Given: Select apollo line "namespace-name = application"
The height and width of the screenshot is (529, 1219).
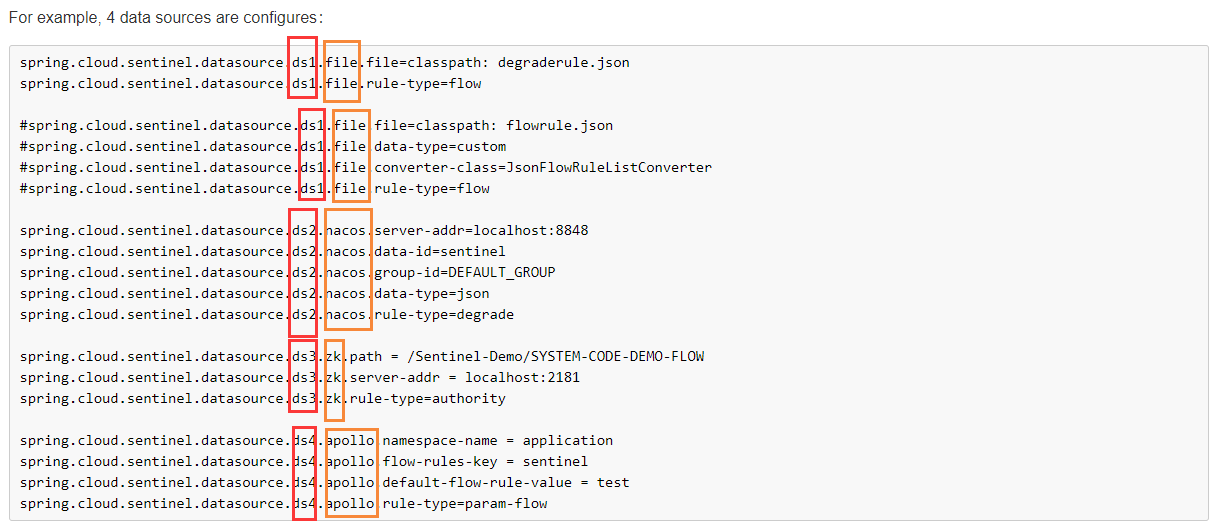Looking at the screenshot, I should click(x=316, y=441).
